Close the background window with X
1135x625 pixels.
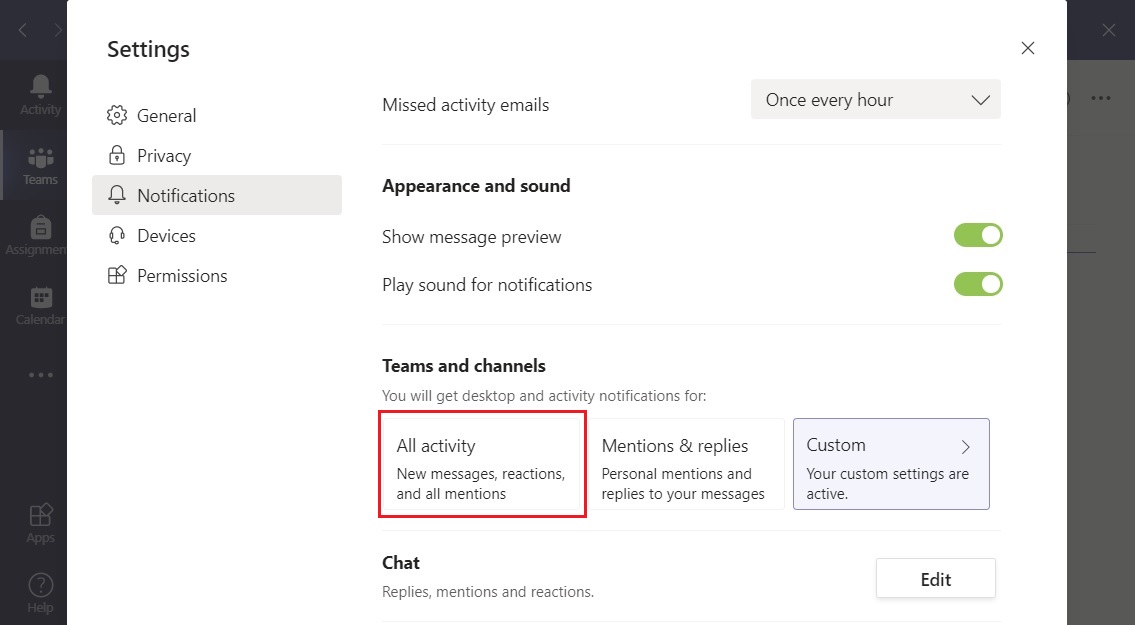[1108, 30]
